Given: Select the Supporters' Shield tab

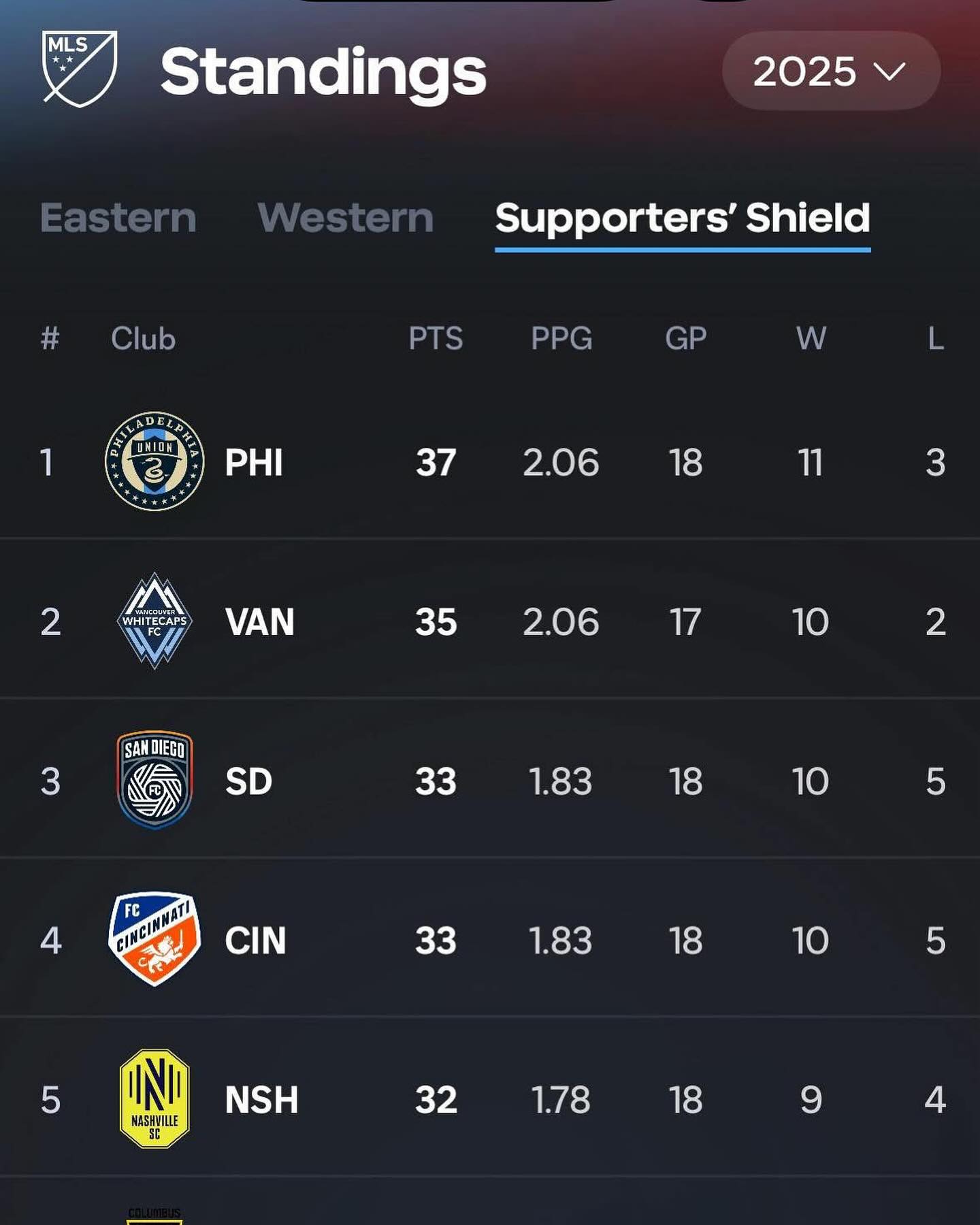Looking at the screenshot, I should (x=683, y=219).
